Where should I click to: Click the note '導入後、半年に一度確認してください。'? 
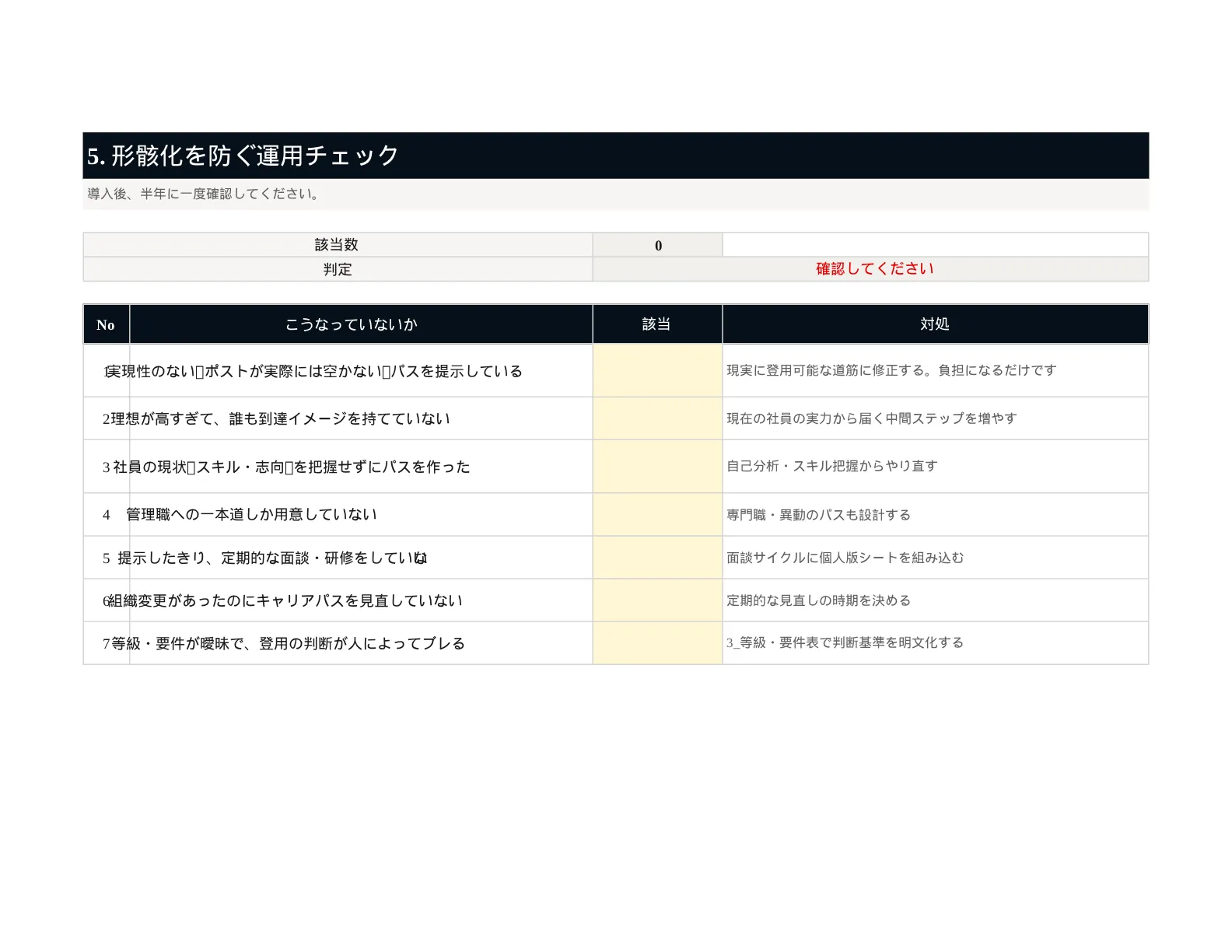[204, 194]
